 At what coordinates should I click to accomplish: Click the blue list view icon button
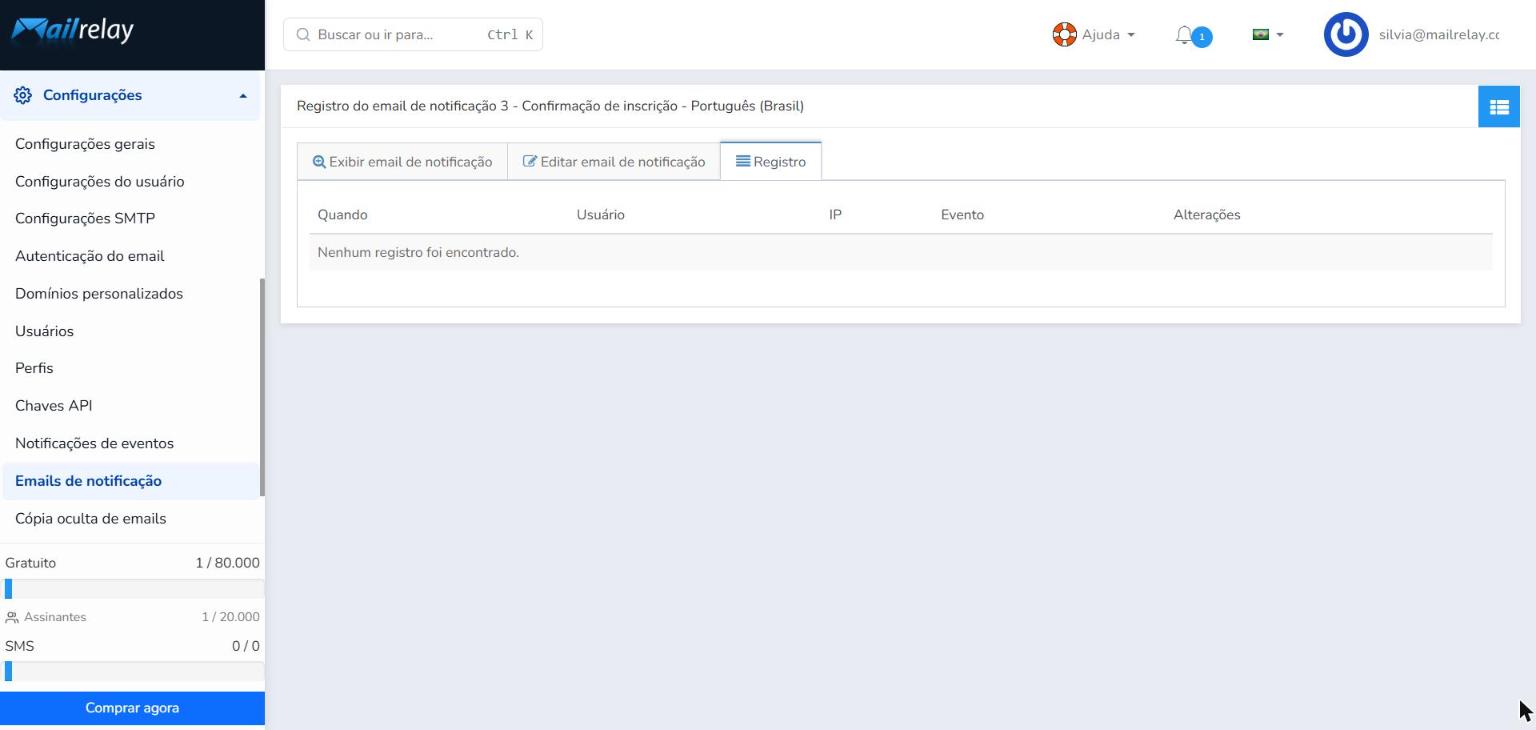(1499, 107)
